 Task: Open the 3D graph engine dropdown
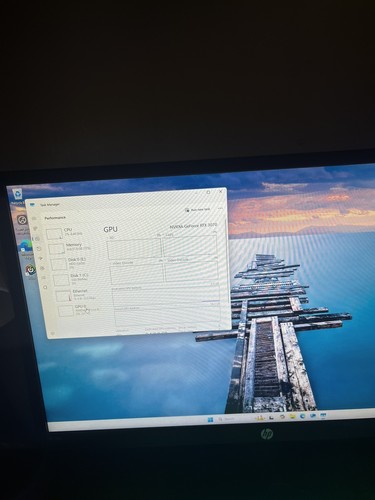(111, 238)
